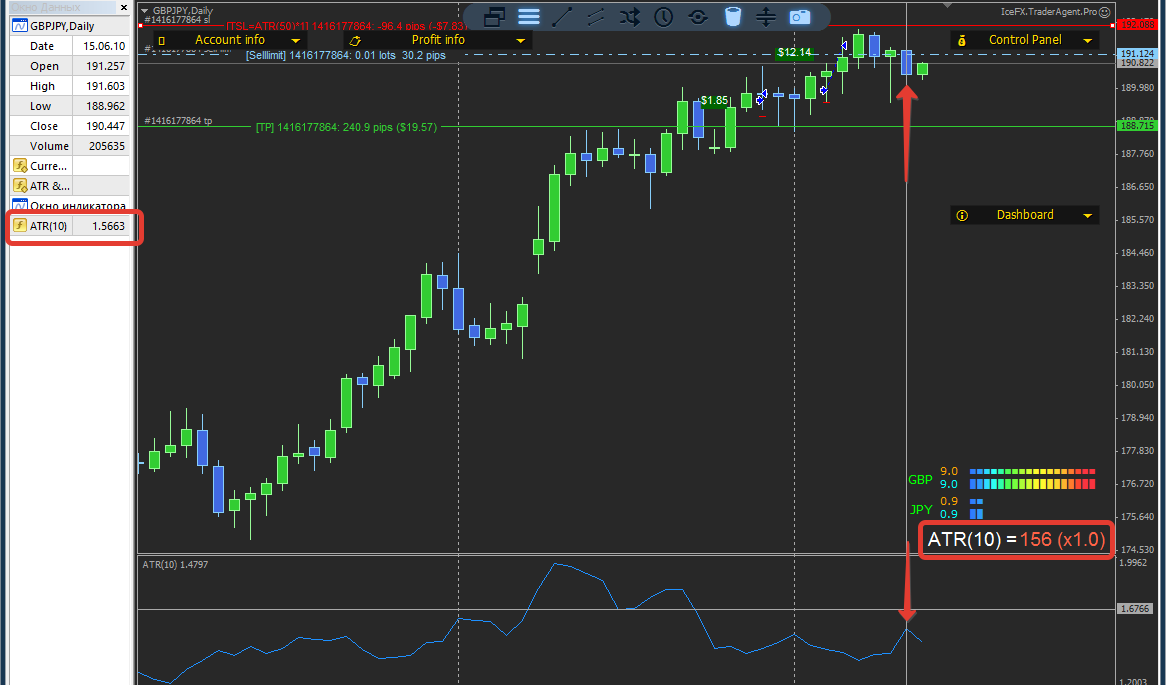Open the Control Panel label

[1025, 40]
